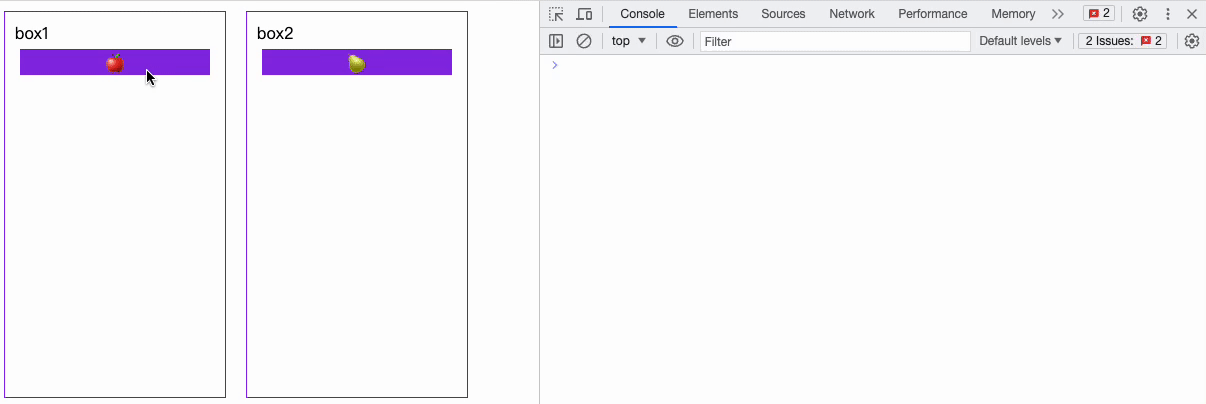Screen dimensions: 1206x404
Task: Open the Performance tab
Action: (933, 14)
